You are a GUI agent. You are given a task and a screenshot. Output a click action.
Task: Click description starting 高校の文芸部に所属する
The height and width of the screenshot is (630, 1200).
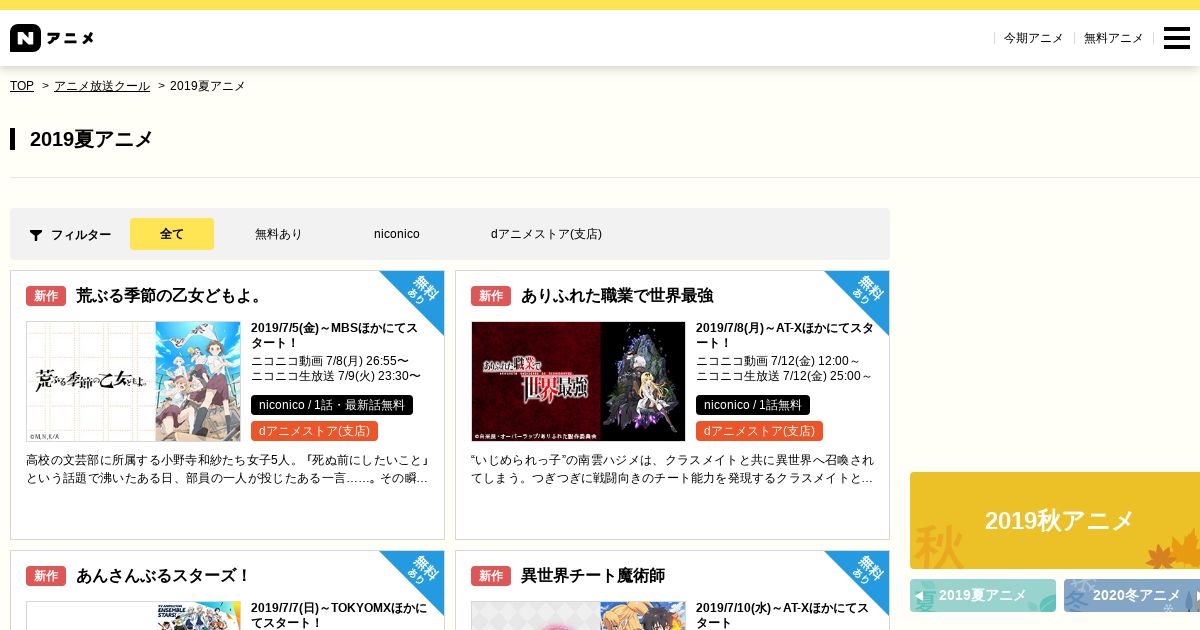coord(227,470)
